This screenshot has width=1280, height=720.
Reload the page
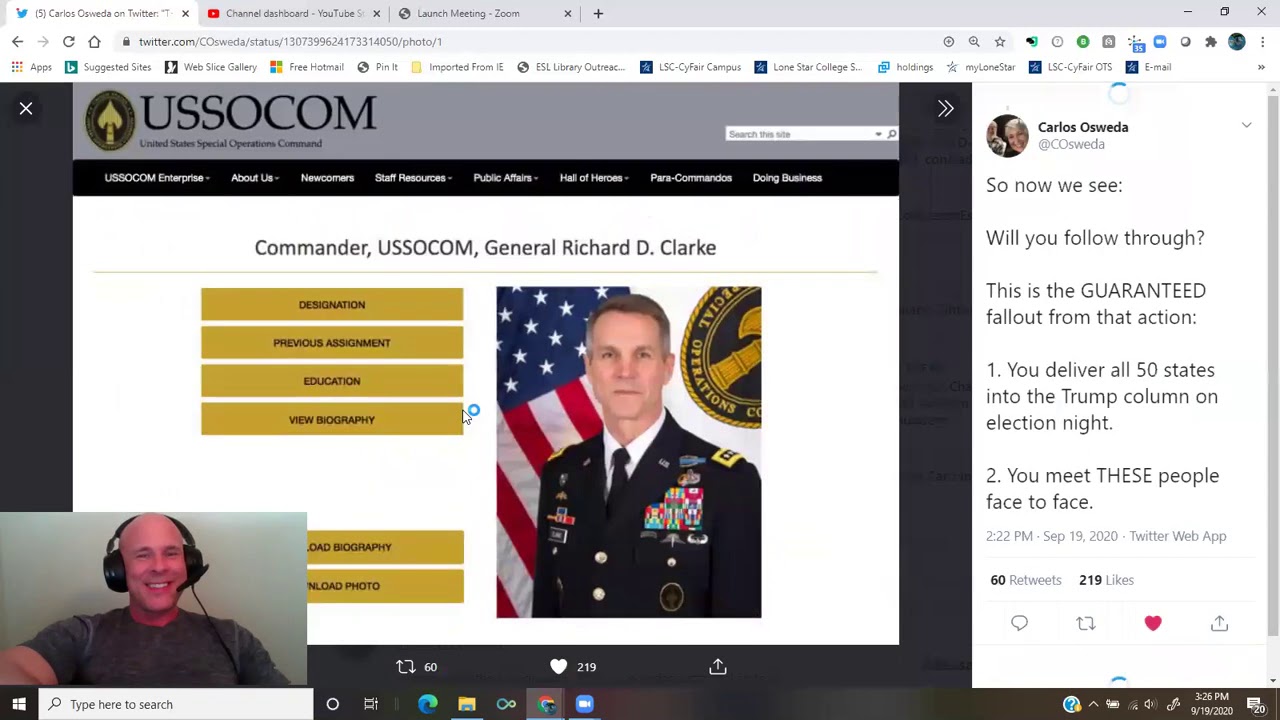tap(68, 41)
